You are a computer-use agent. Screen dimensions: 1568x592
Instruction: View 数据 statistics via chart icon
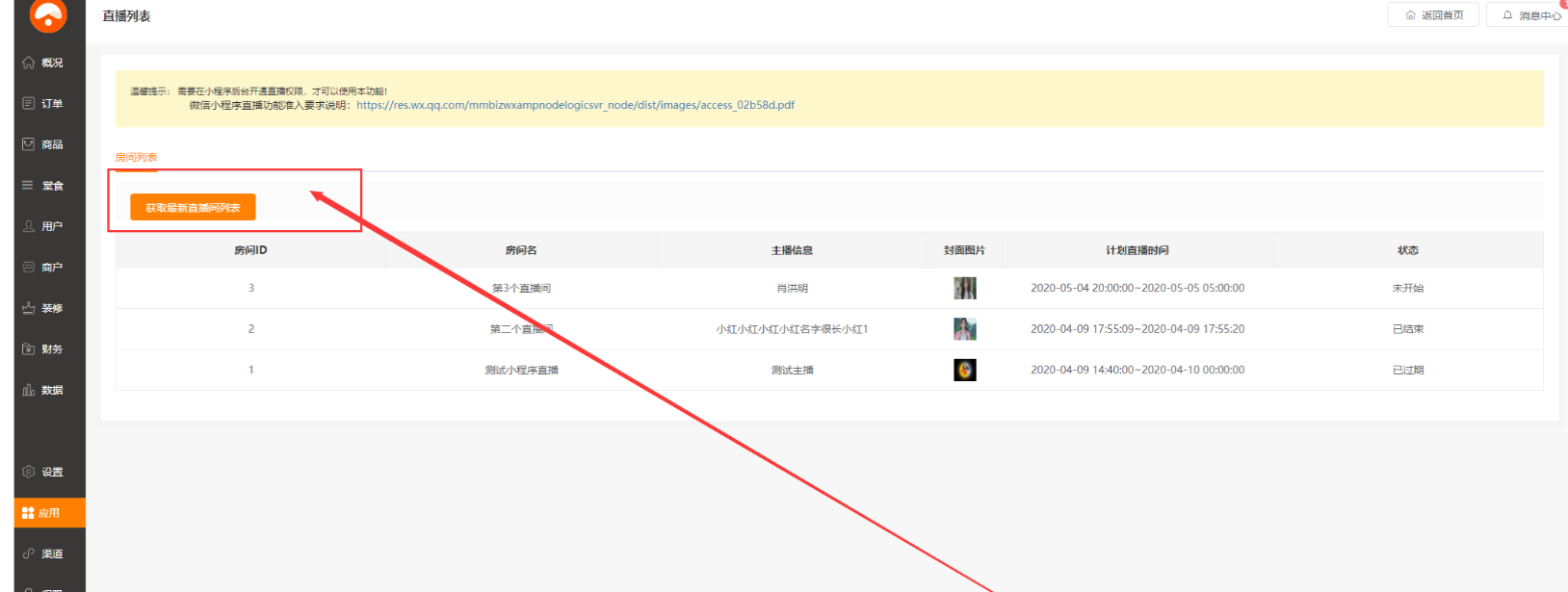(29, 390)
